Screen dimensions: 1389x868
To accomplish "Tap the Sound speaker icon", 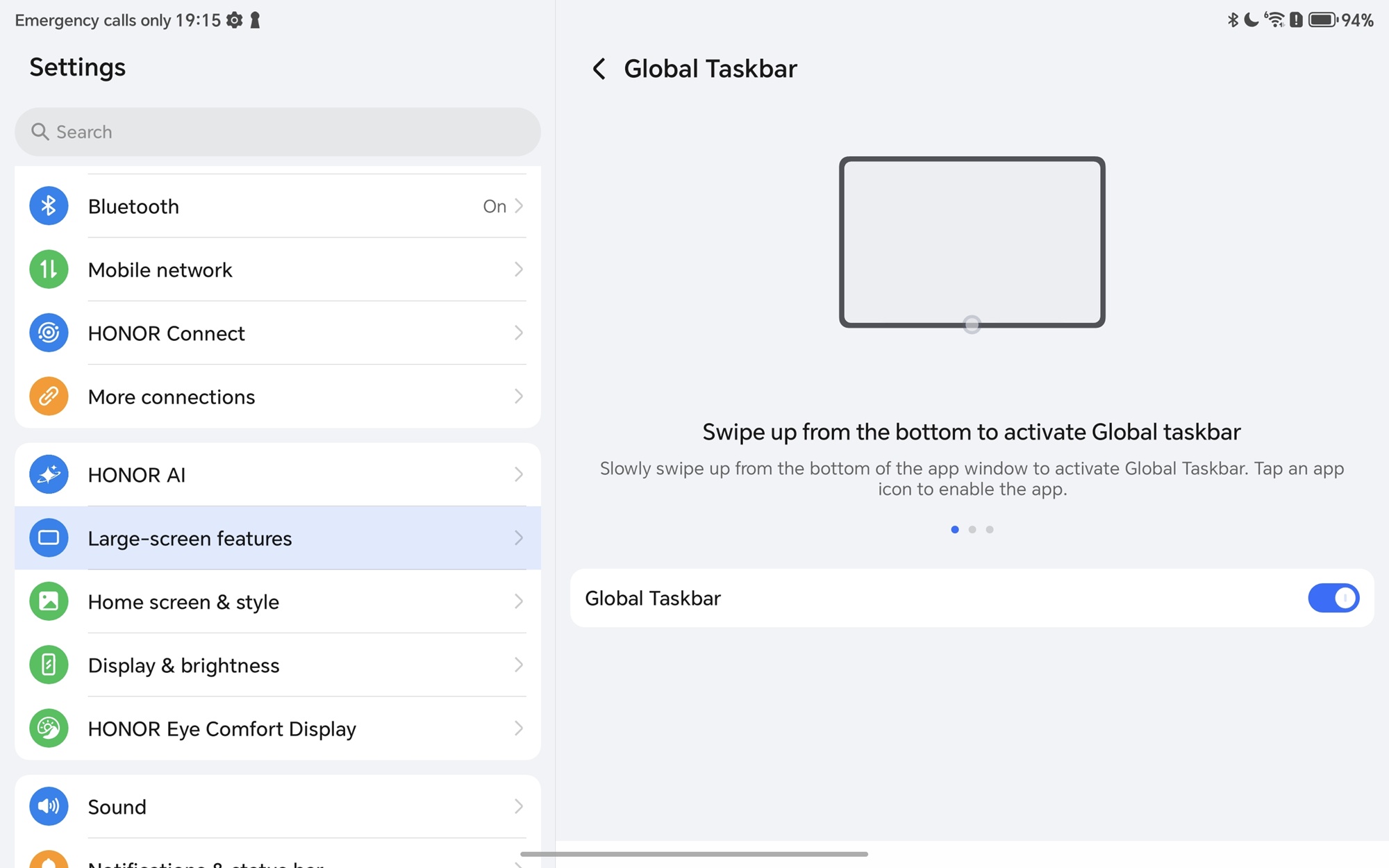I will click(49, 806).
